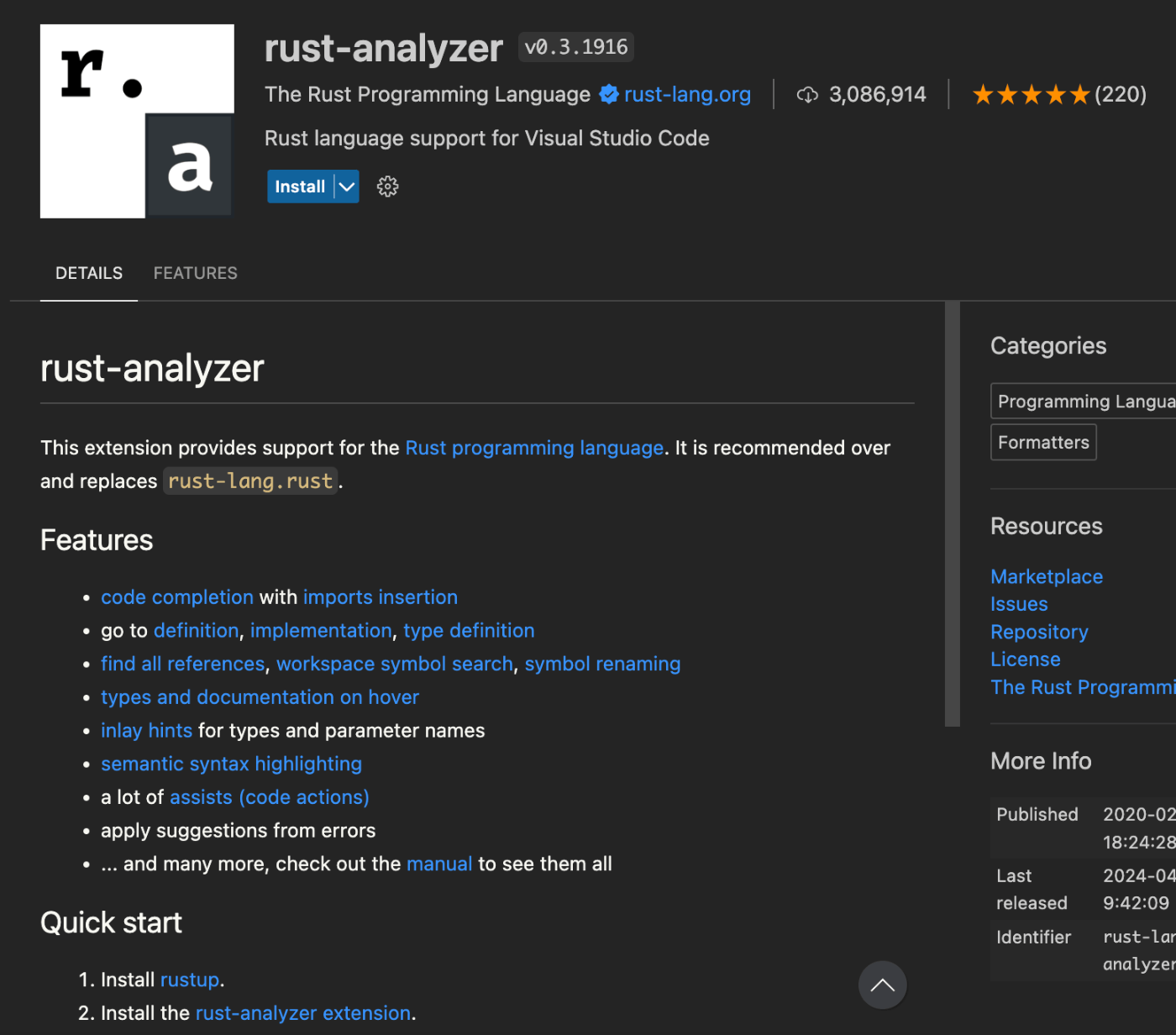
Task: Click the Resources heading
Action: (x=1047, y=527)
